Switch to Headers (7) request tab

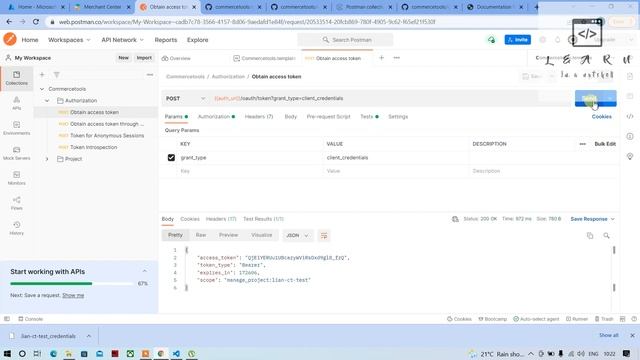259,117
